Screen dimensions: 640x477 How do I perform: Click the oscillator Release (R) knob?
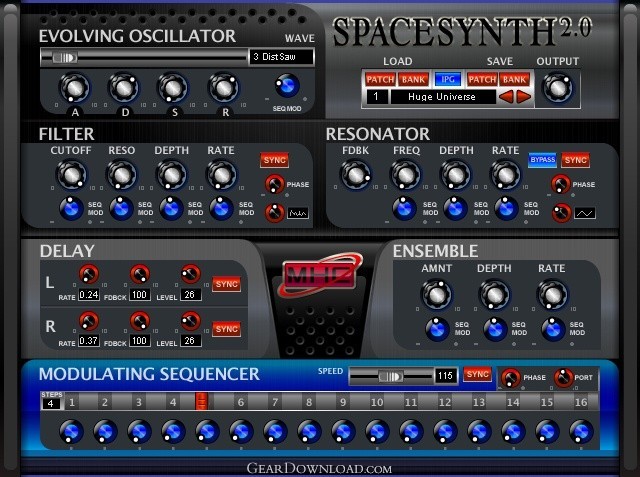coord(223,88)
